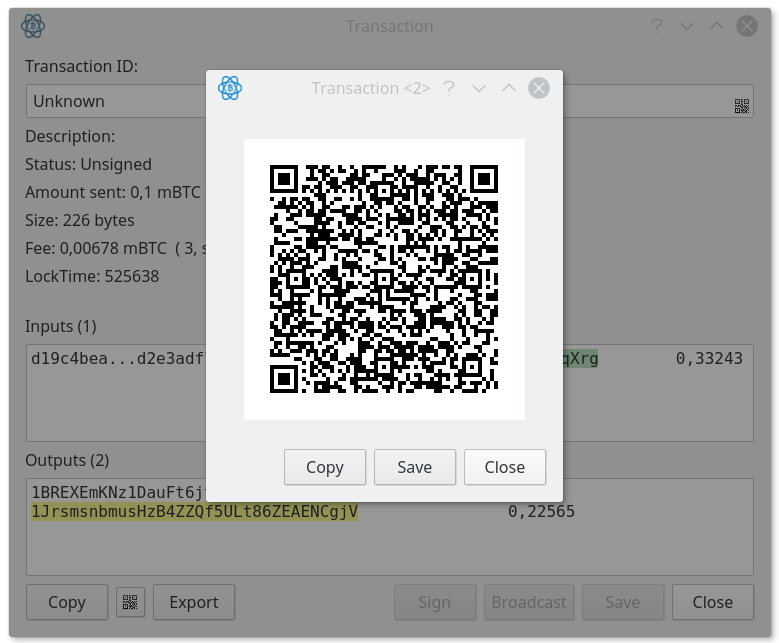
Task: Click the Export button in the Transaction window
Action: [194, 602]
